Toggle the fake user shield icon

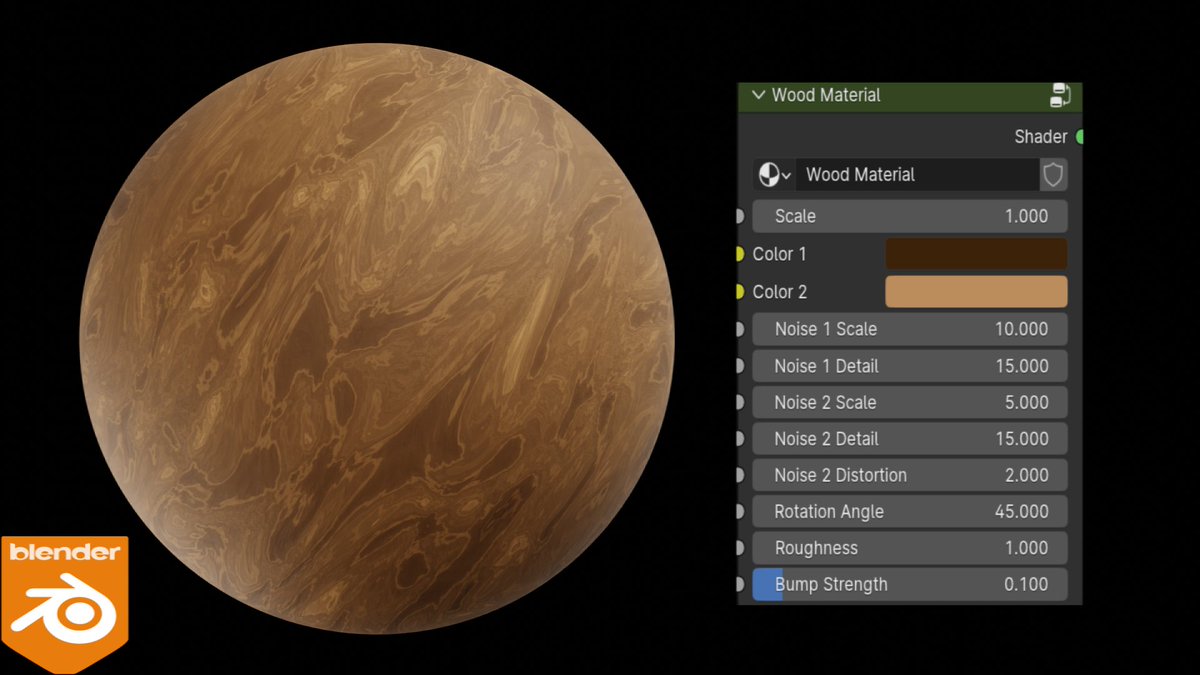1053,175
